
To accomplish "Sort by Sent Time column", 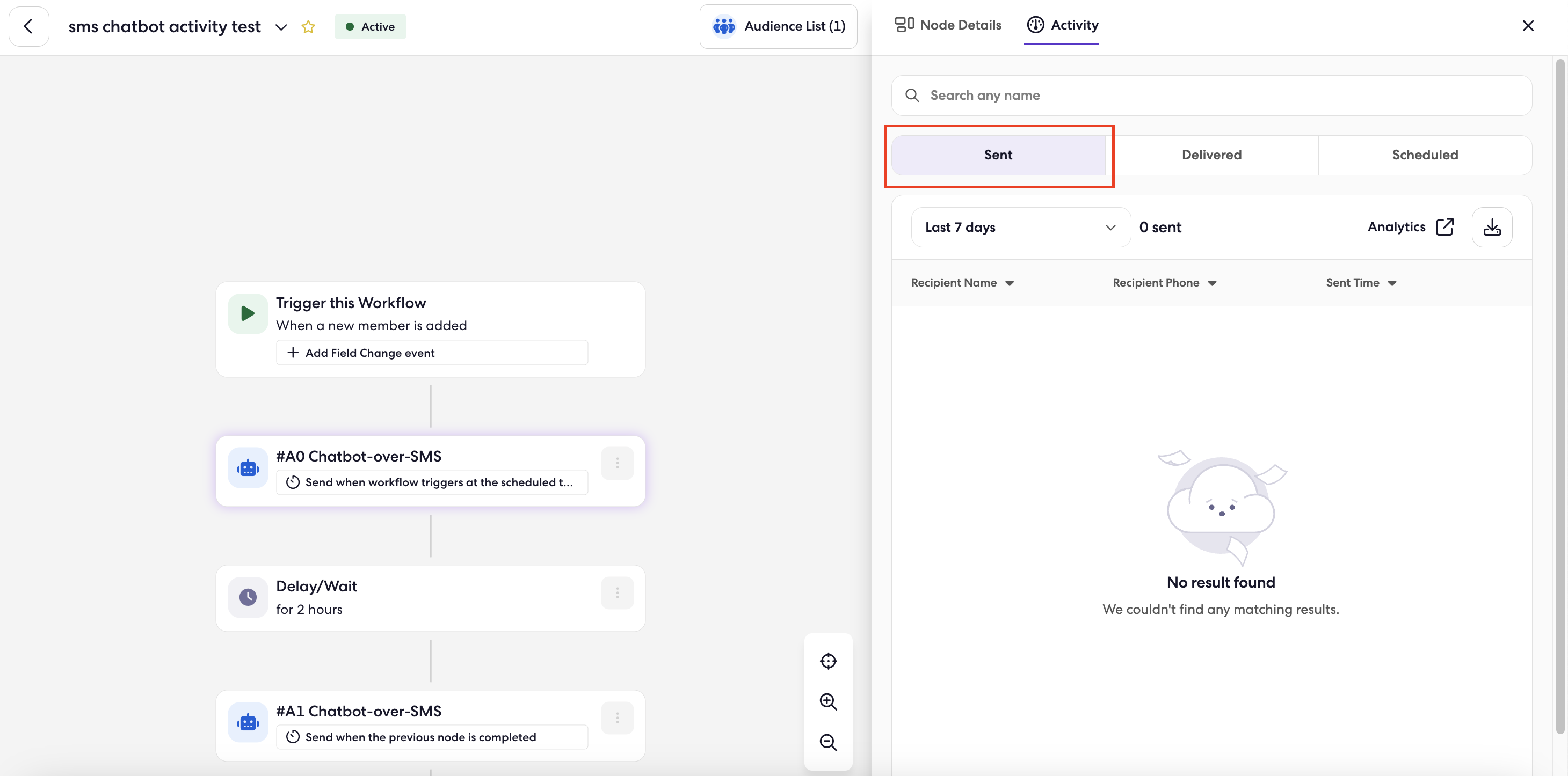I will coord(1361,283).
